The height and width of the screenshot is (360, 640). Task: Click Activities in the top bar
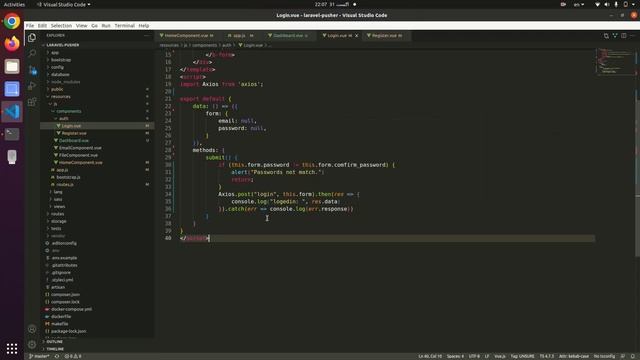14,4
